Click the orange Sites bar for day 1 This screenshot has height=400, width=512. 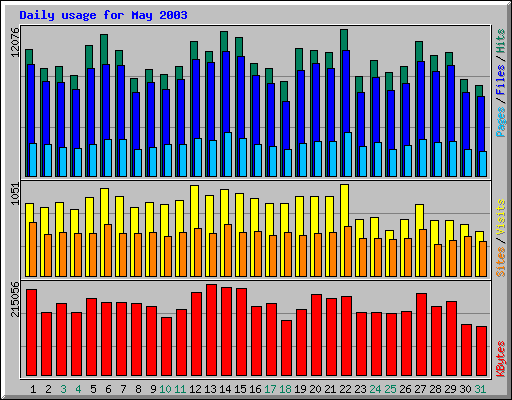tap(33, 249)
